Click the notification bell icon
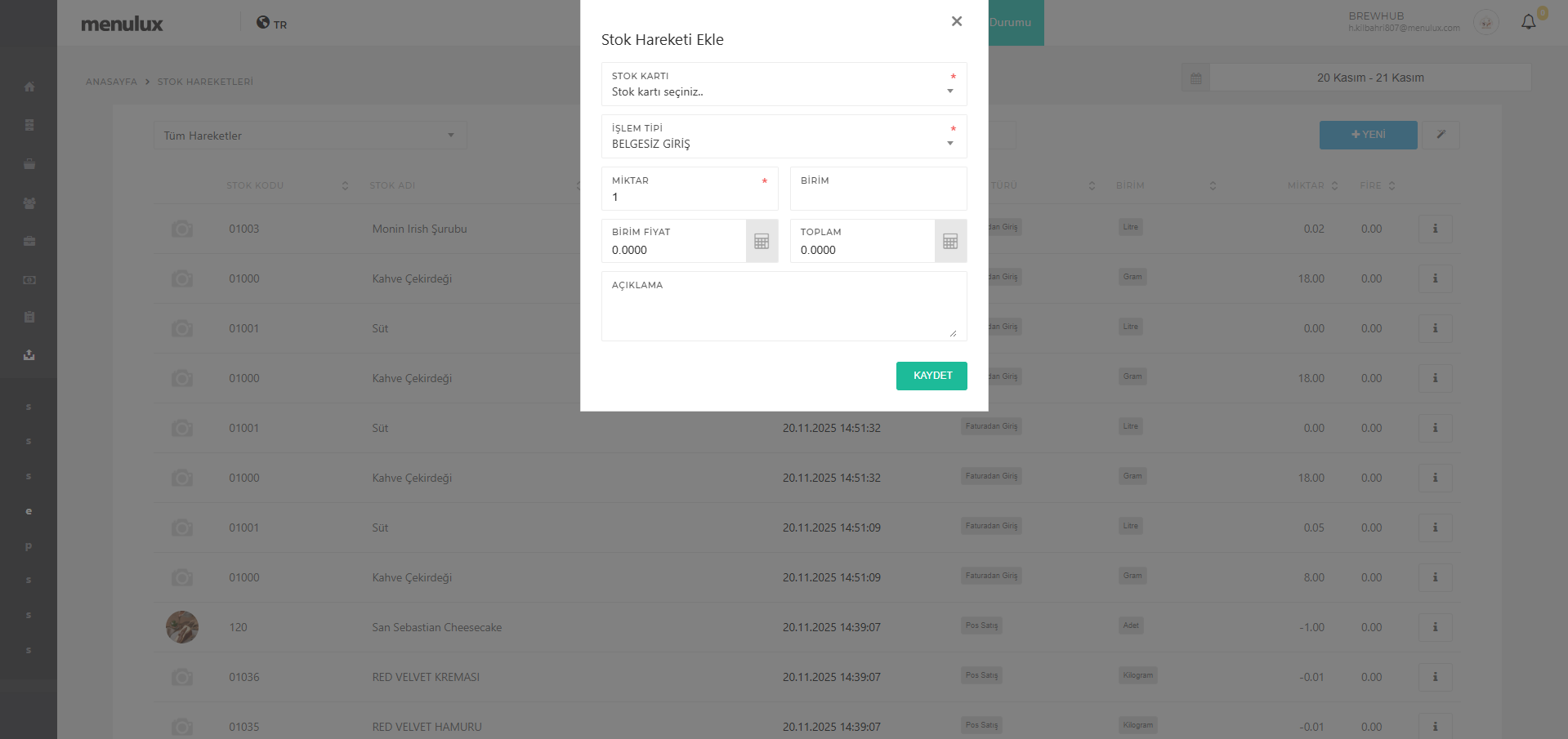This screenshot has width=1568, height=739. click(1528, 22)
